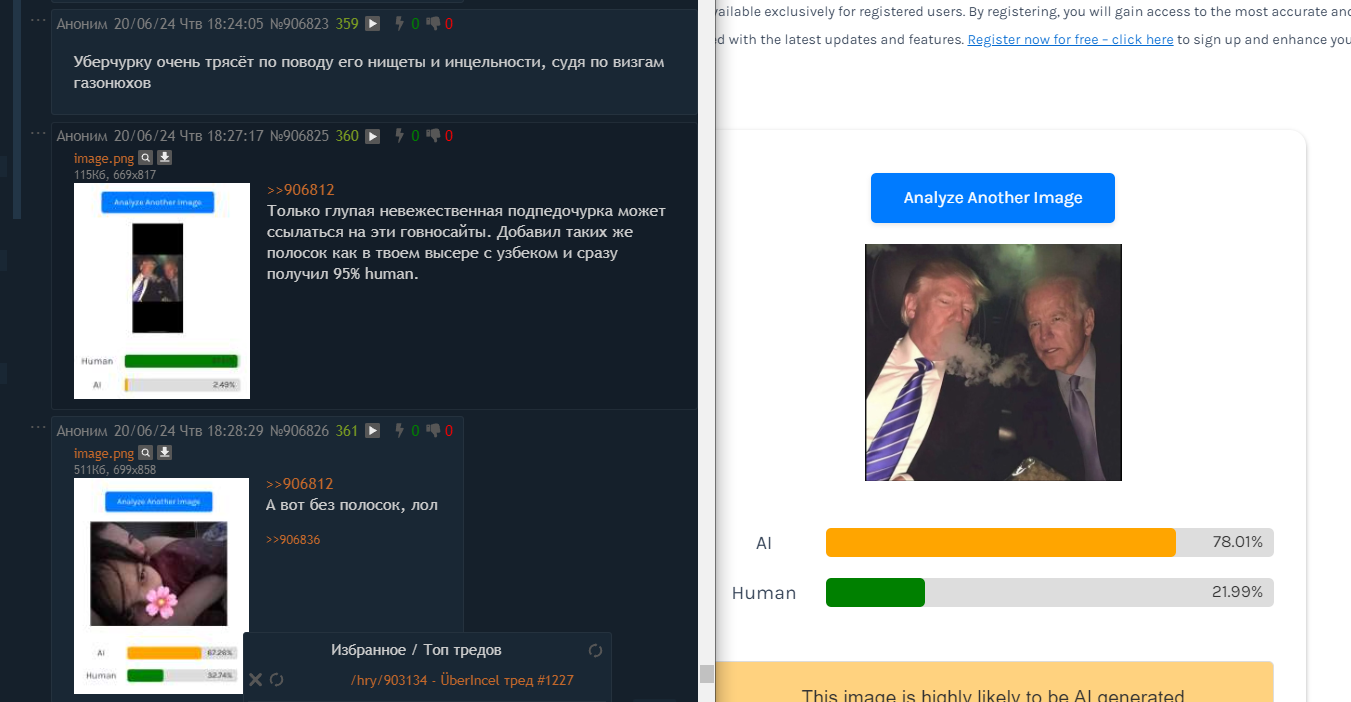Click the Избранное / Топ тредов panel header
Viewport: 1351px width, 702px height.
(x=416, y=650)
